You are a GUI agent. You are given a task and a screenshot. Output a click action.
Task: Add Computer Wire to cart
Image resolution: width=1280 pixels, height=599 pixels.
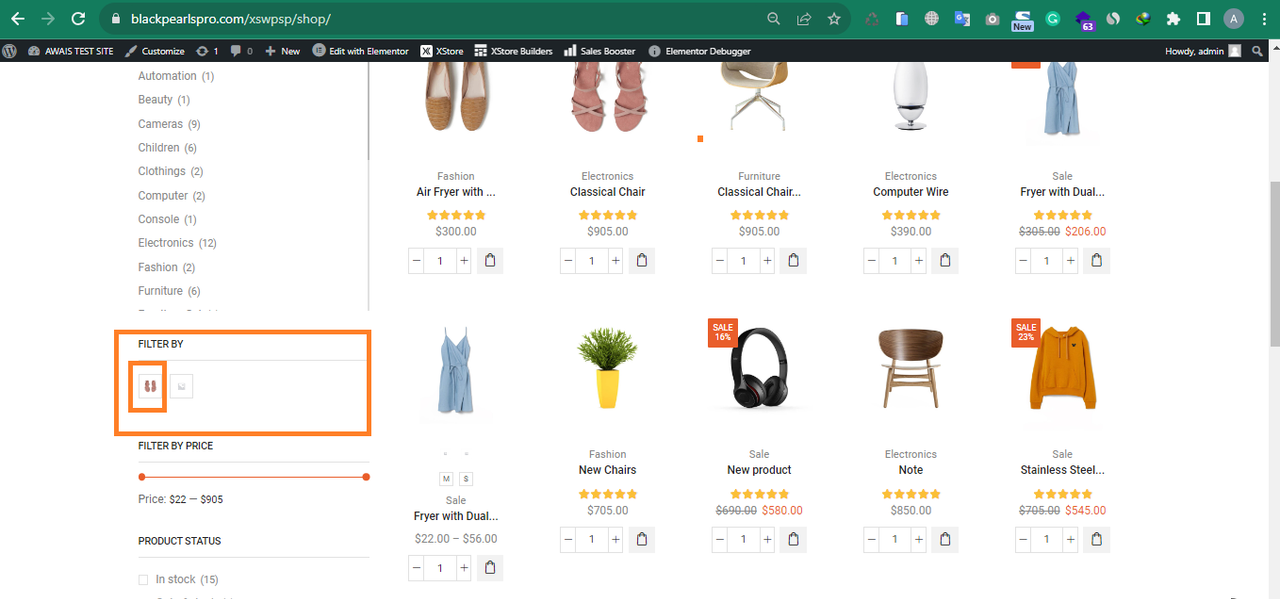point(945,261)
